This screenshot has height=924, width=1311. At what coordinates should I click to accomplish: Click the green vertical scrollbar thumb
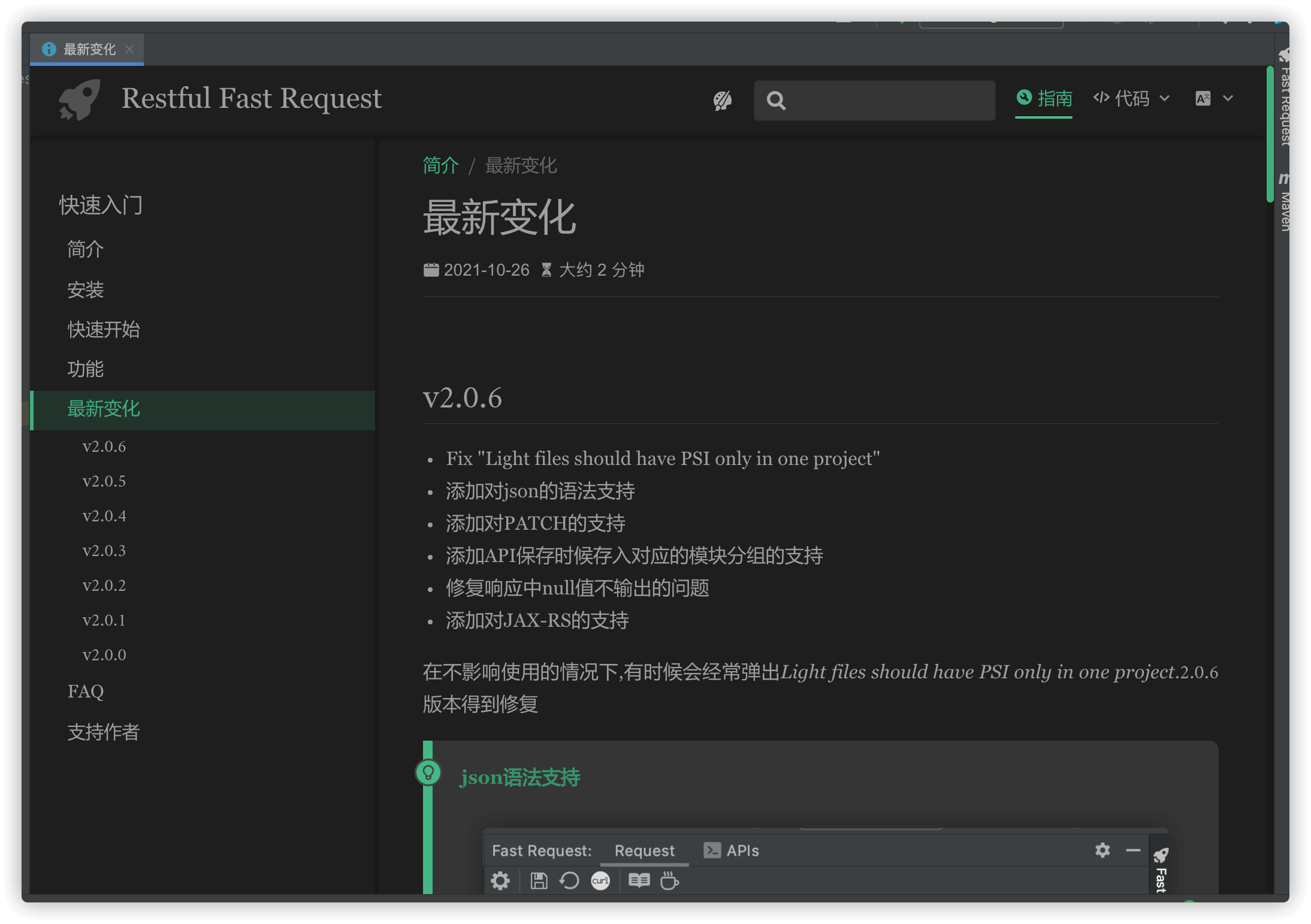(x=1270, y=135)
